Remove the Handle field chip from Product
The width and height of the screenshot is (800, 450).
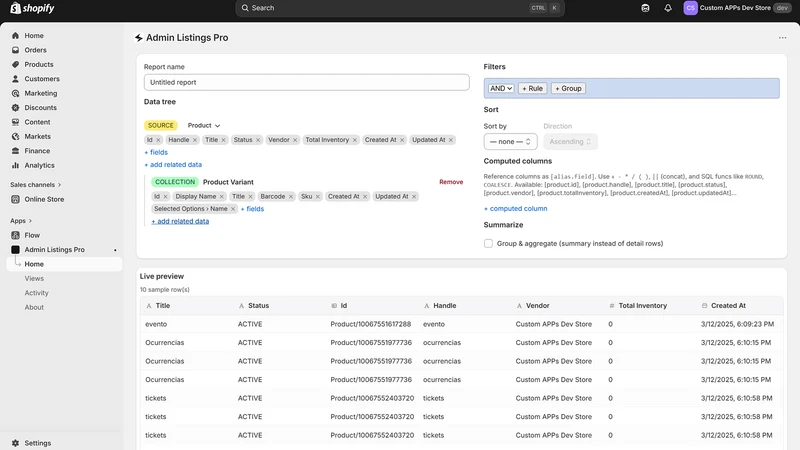195,140
